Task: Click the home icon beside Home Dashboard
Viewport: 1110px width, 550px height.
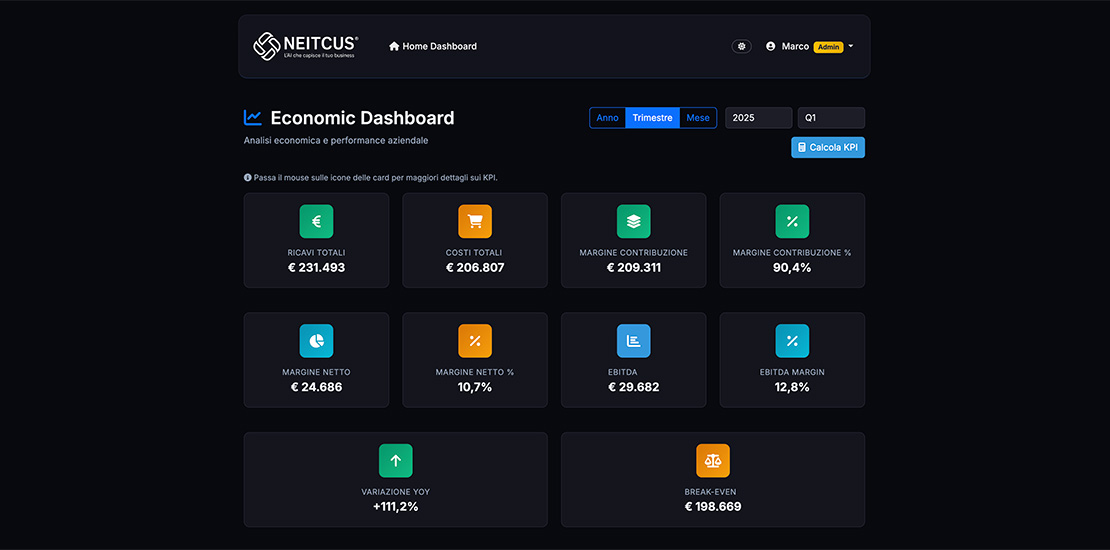Action: point(394,46)
